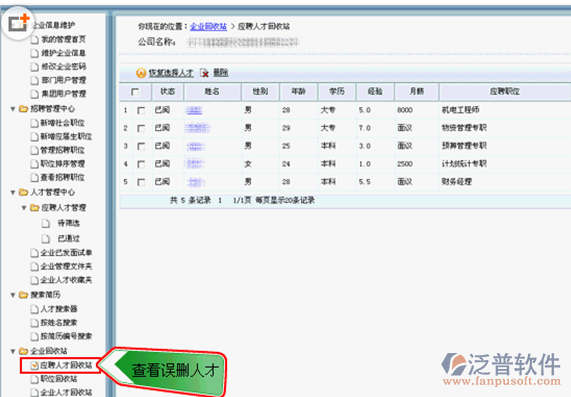Click the restore selected talent icon

point(141,73)
